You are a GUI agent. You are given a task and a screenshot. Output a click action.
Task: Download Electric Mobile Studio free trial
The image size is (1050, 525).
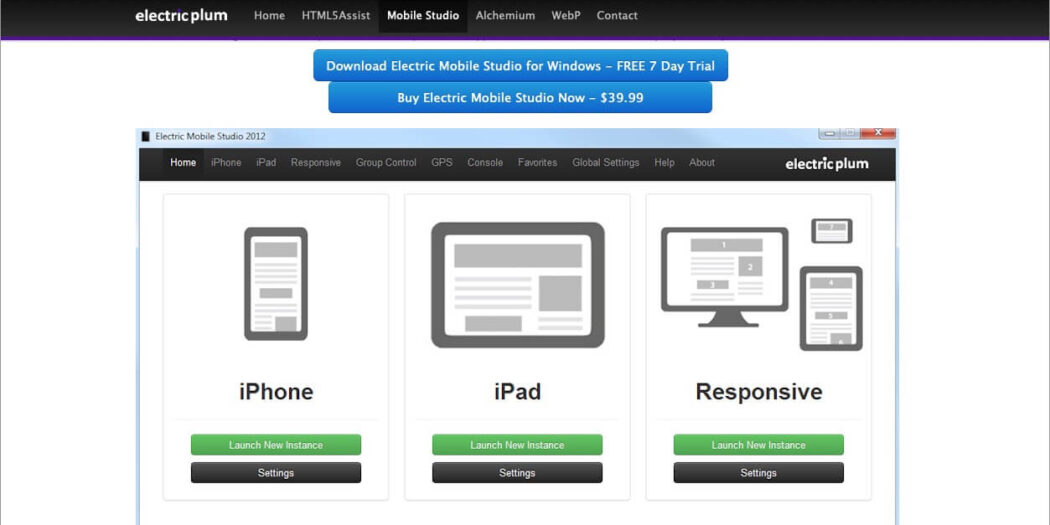tap(520, 66)
